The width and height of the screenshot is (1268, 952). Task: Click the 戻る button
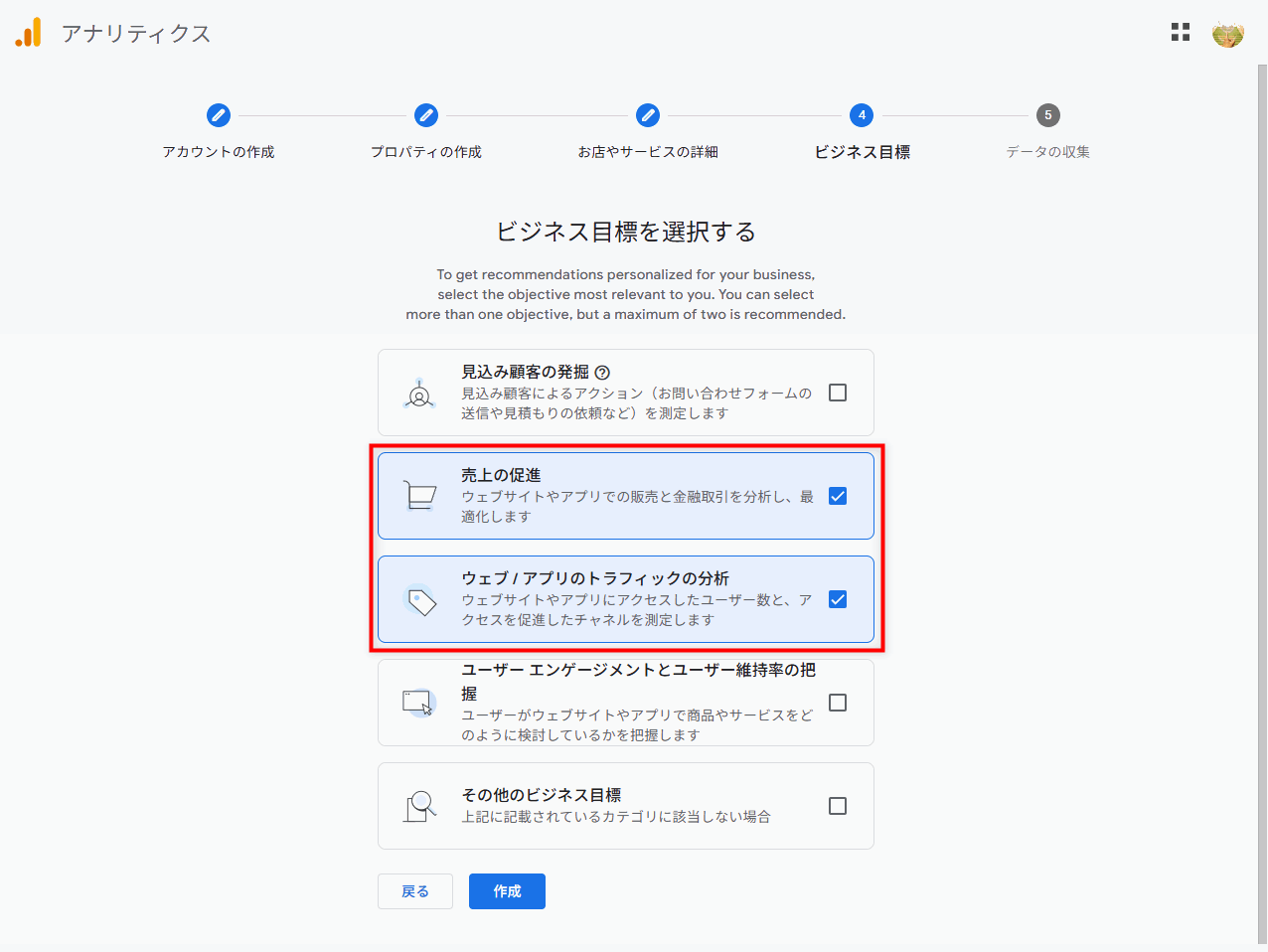(x=415, y=891)
